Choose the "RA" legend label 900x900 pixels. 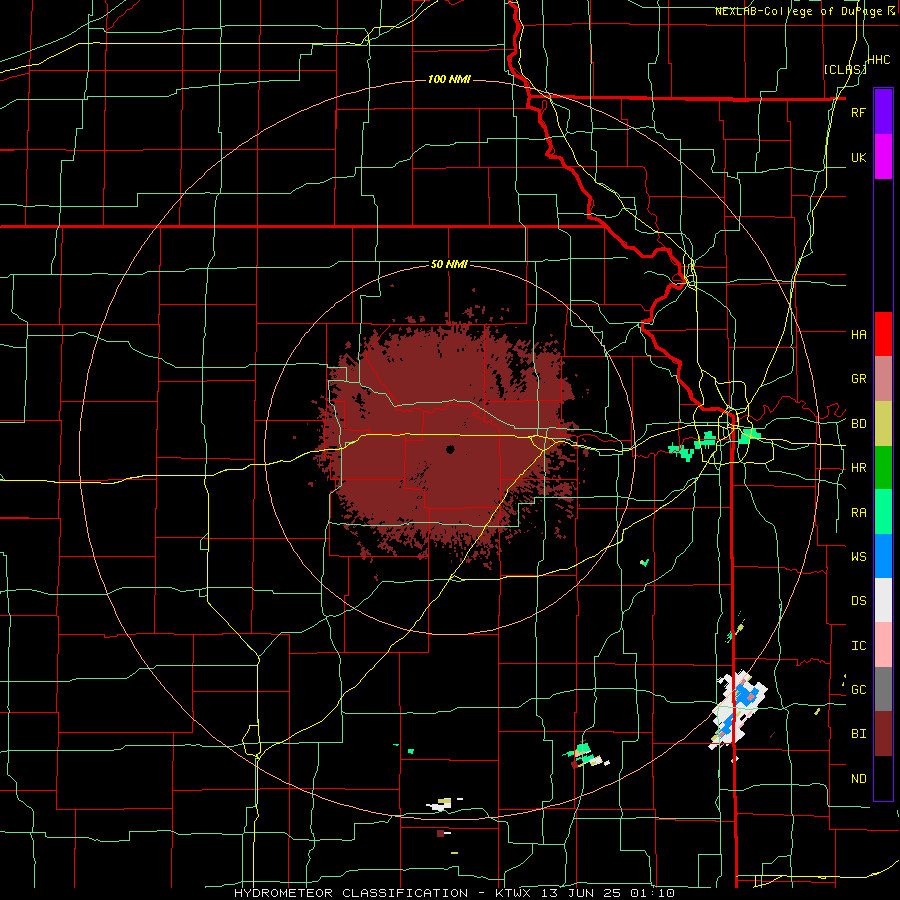pos(858,513)
